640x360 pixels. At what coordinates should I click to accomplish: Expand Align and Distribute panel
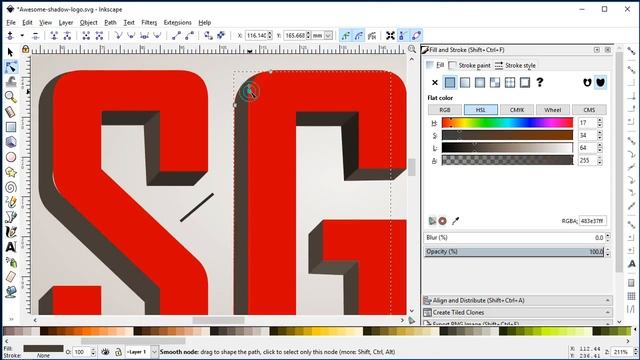(x=518, y=300)
